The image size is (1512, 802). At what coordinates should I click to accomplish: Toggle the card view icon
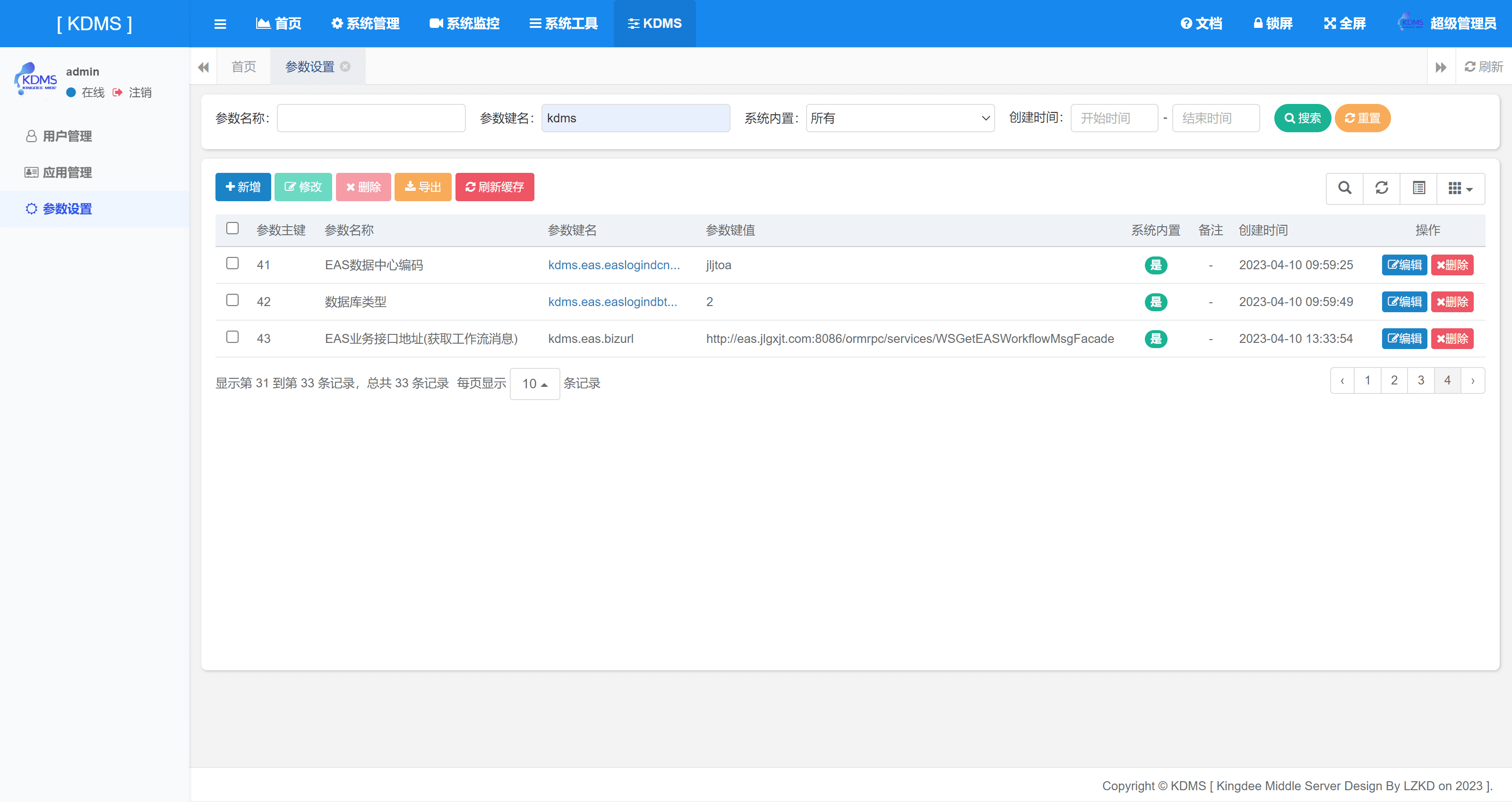[x=1418, y=188]
